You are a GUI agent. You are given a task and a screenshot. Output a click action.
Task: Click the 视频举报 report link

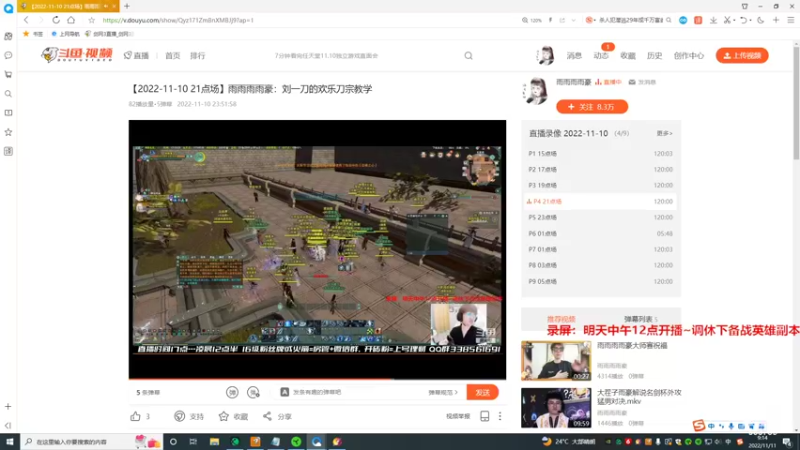coord(458,416)
